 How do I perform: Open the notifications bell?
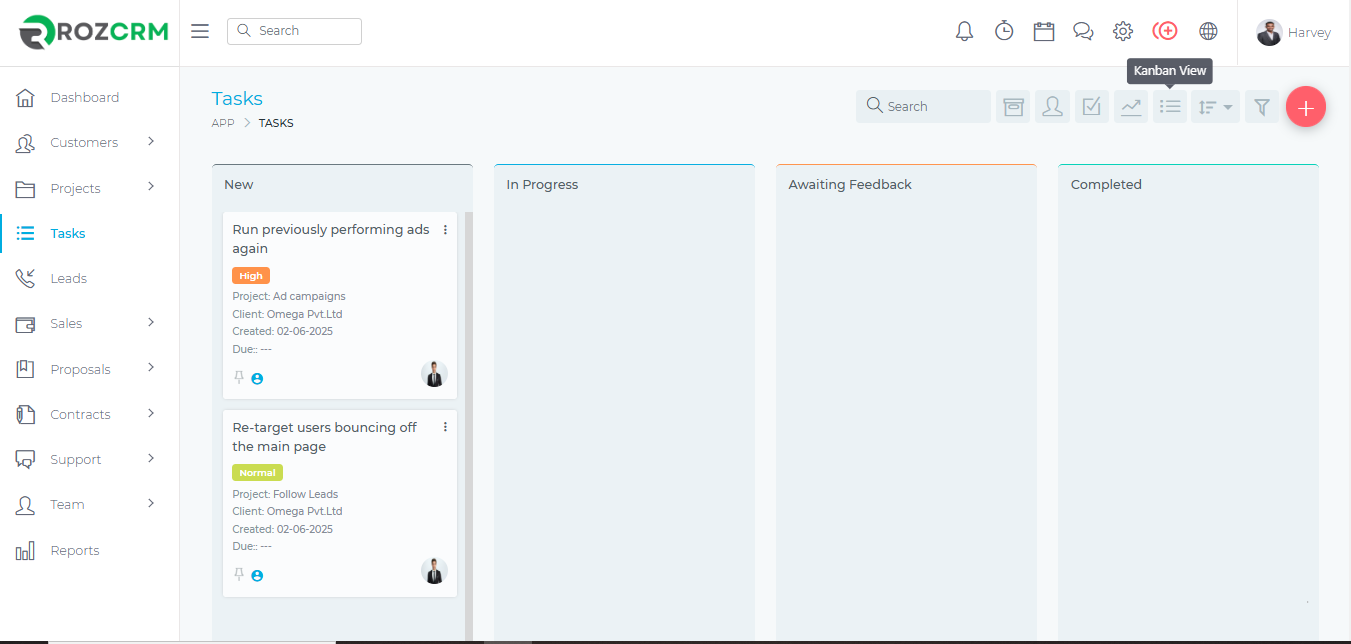964,31
